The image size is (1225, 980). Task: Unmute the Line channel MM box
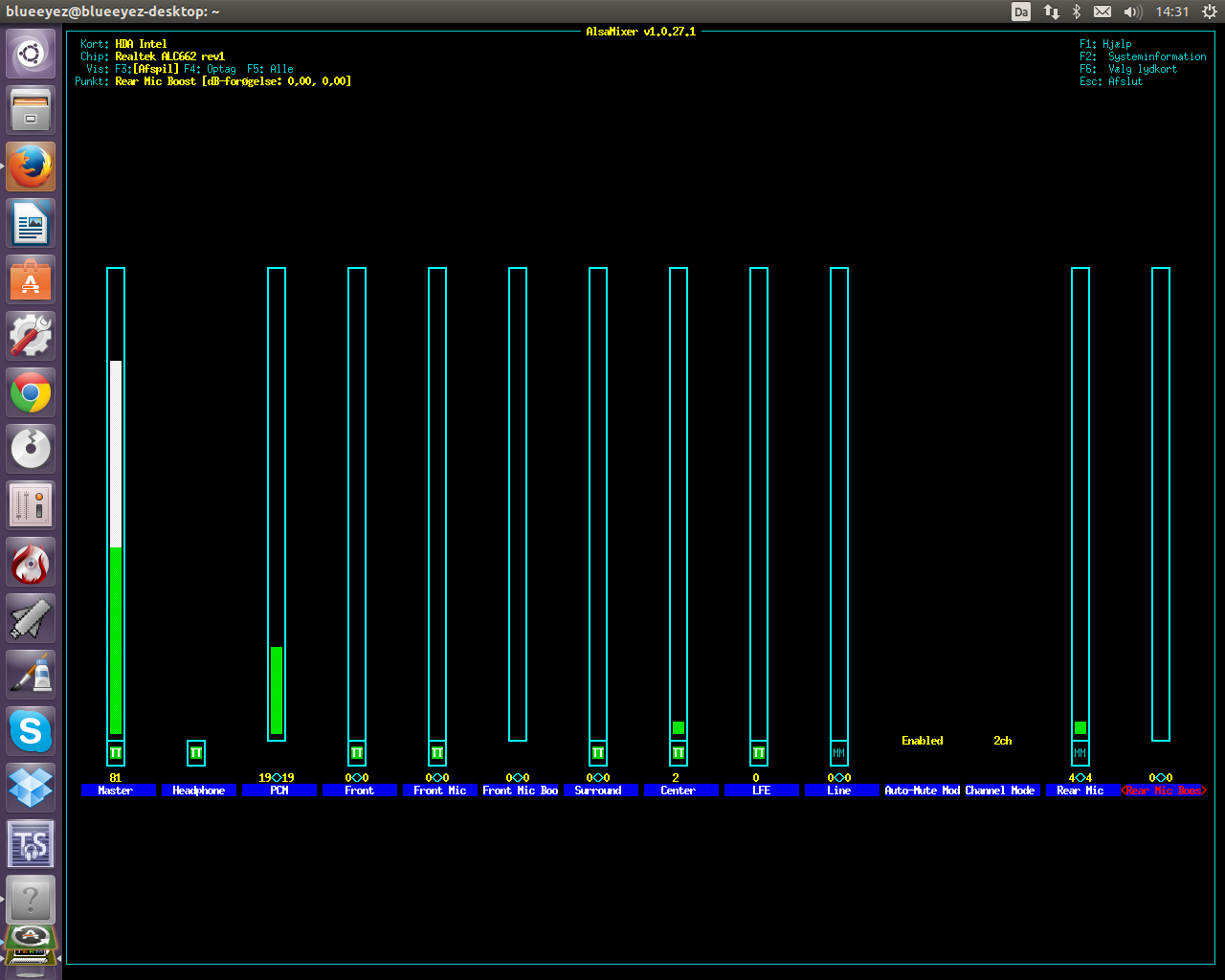tap(839, 753)
